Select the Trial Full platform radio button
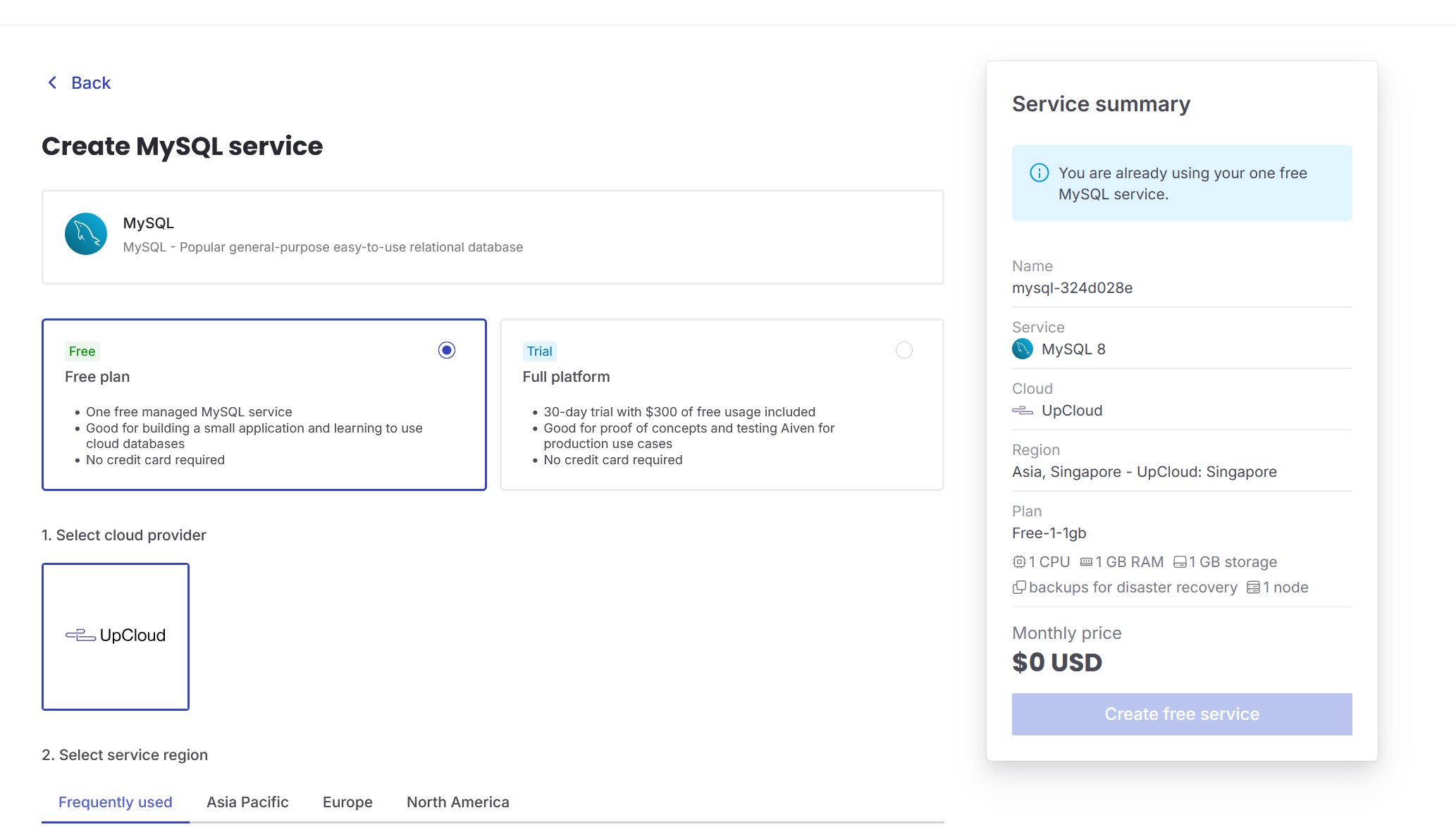The image size is (1456, 827). point(904,350)
